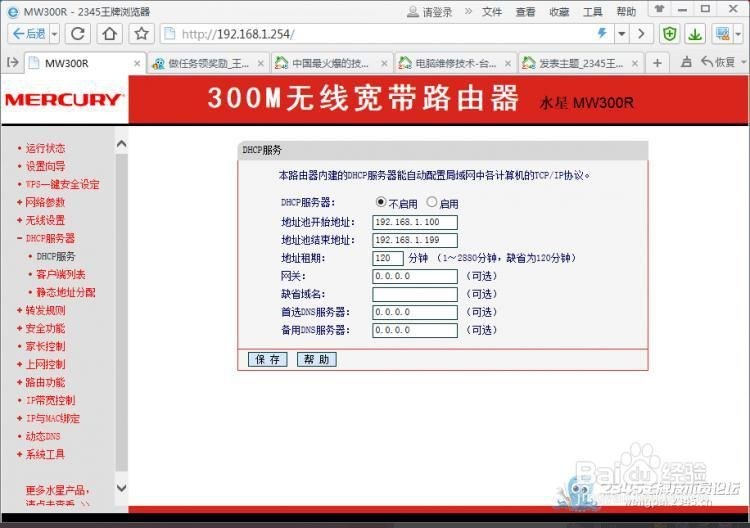Click 请登录 to sign in
The image size is (750, 528).
click(x=430, y=12)
